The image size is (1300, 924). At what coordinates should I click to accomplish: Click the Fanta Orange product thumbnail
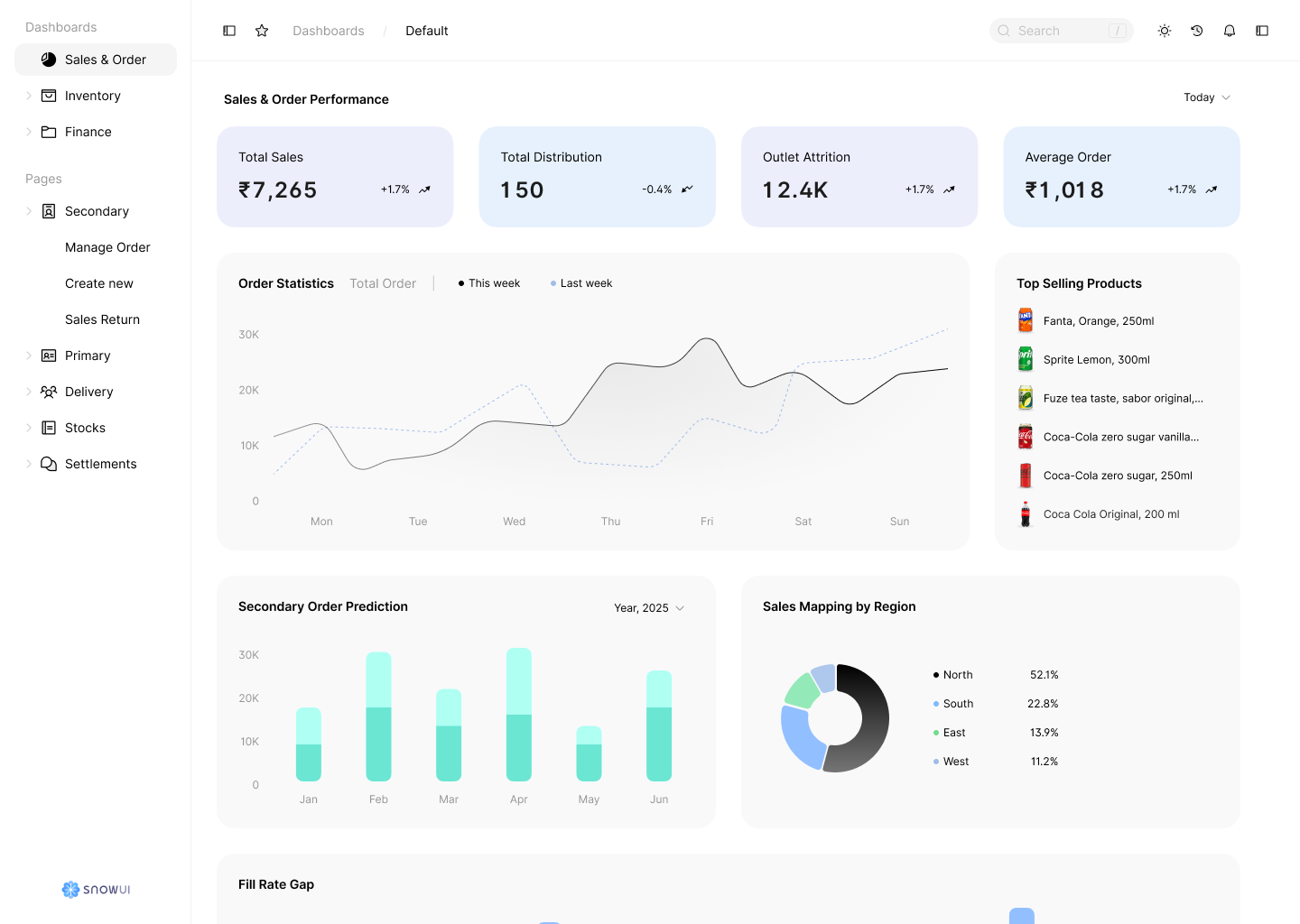[x=1026, y=320]
